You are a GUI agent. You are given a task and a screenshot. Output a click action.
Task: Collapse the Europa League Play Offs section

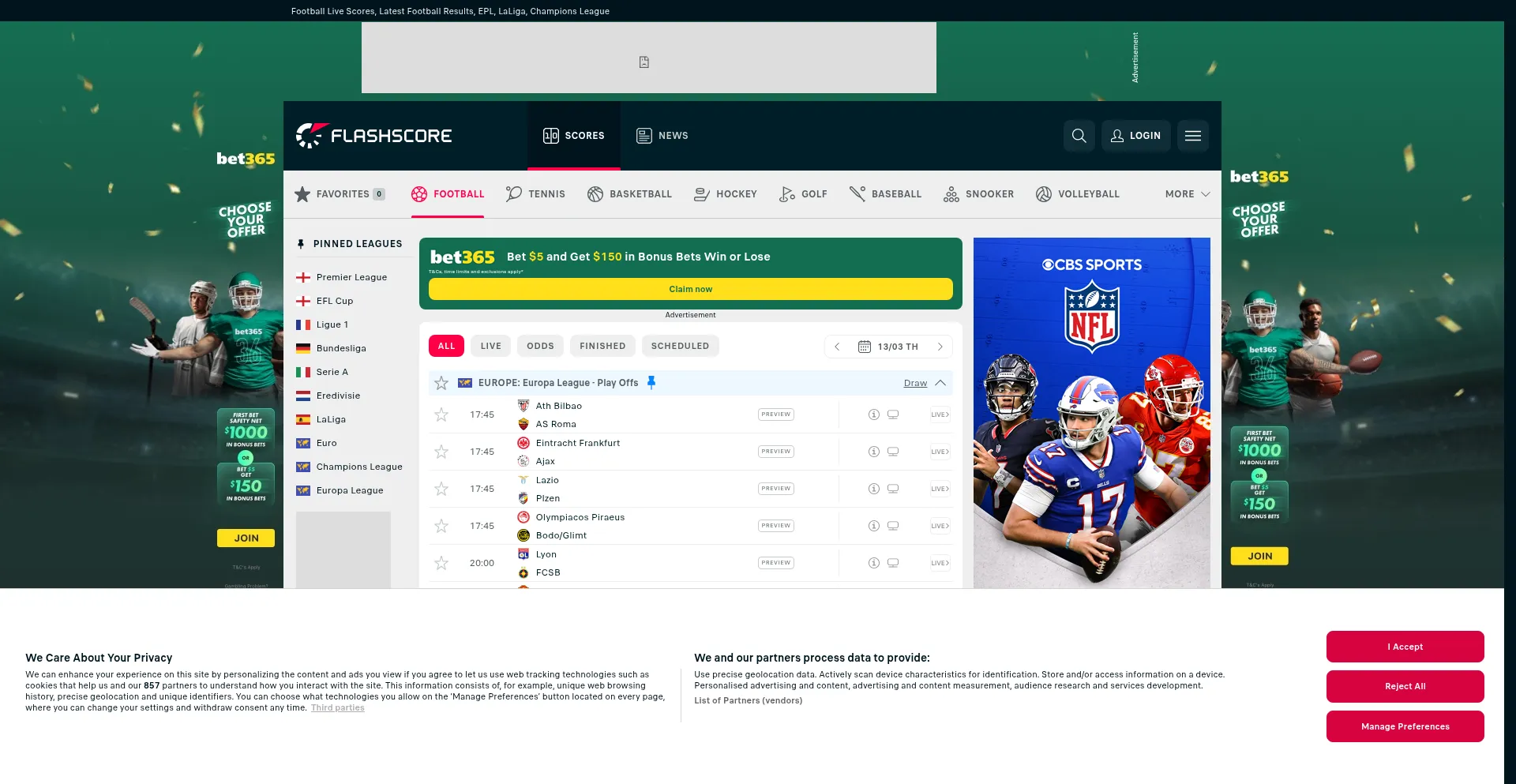[x=940, y=383]
